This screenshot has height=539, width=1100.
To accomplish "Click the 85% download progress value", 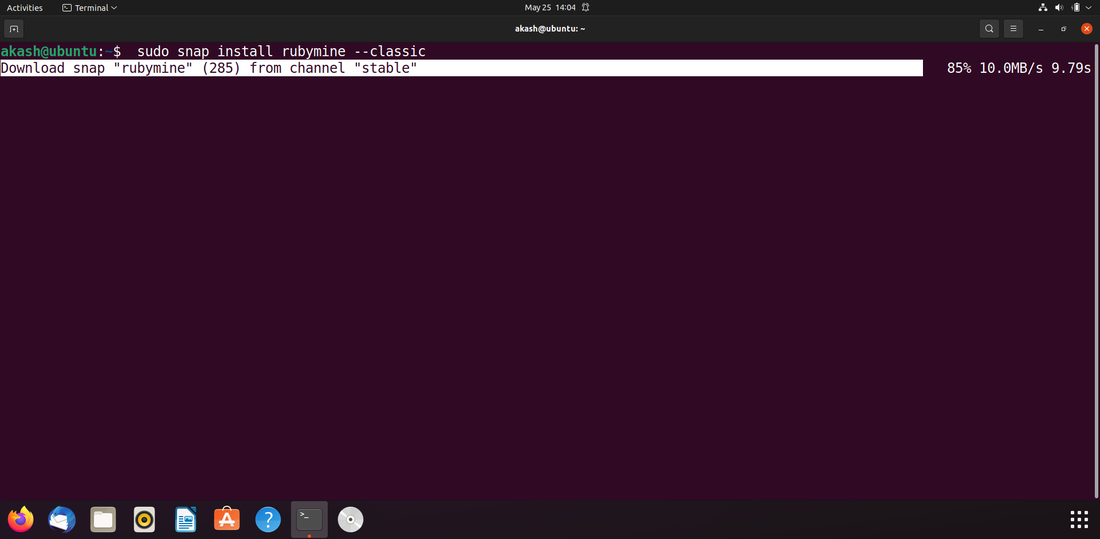I will pyautogui.click(x=959, y=68).
